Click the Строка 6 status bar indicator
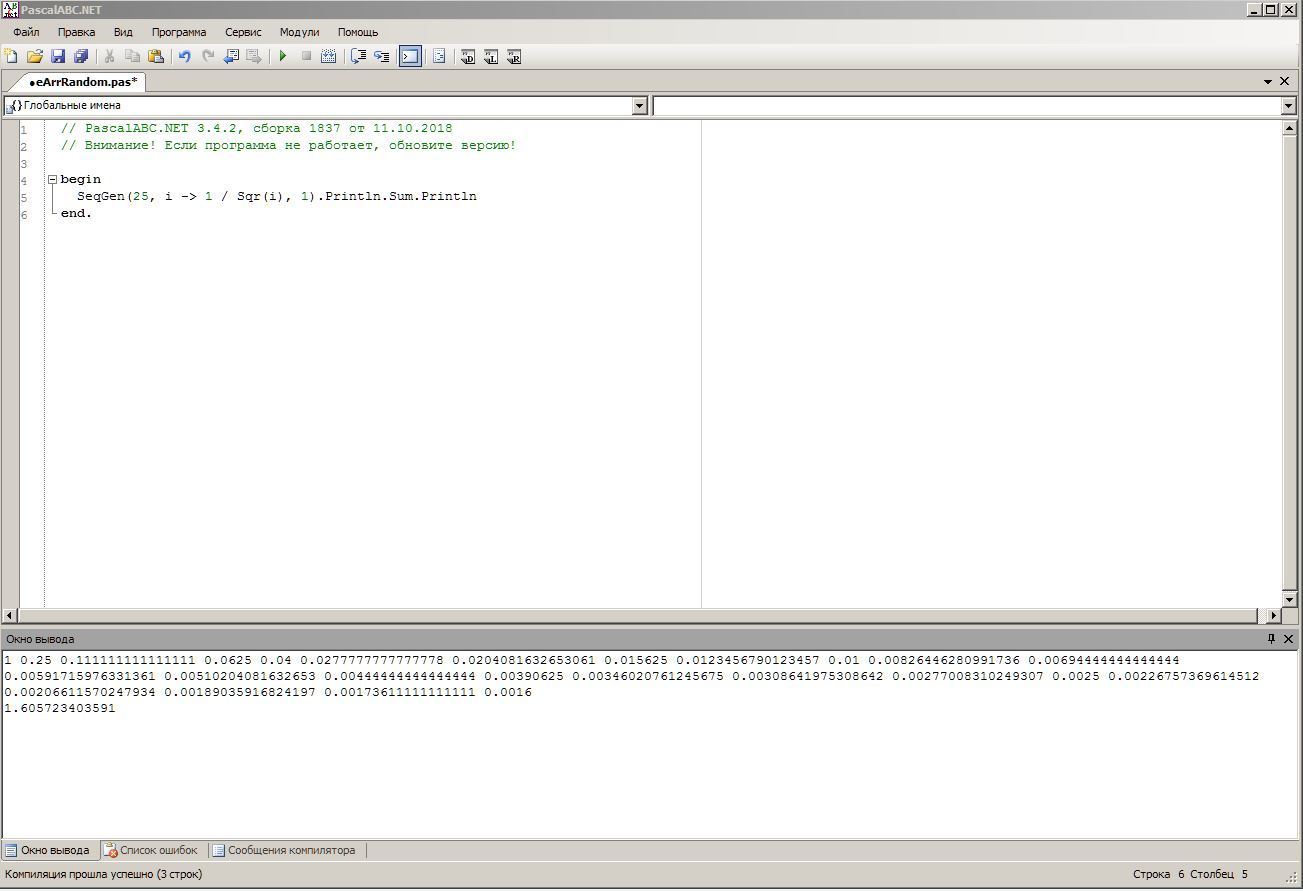 pyautogui.click(x=1158, y=875)
